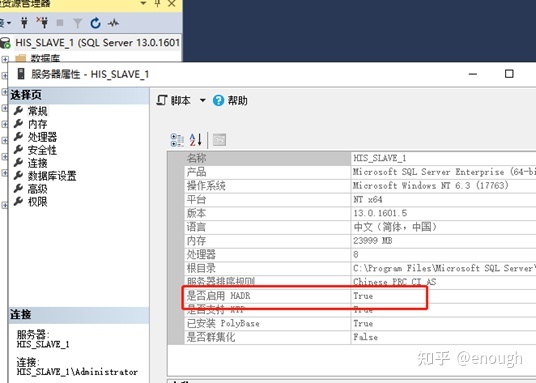Click the 名称 property row

[x=360, y=158]
